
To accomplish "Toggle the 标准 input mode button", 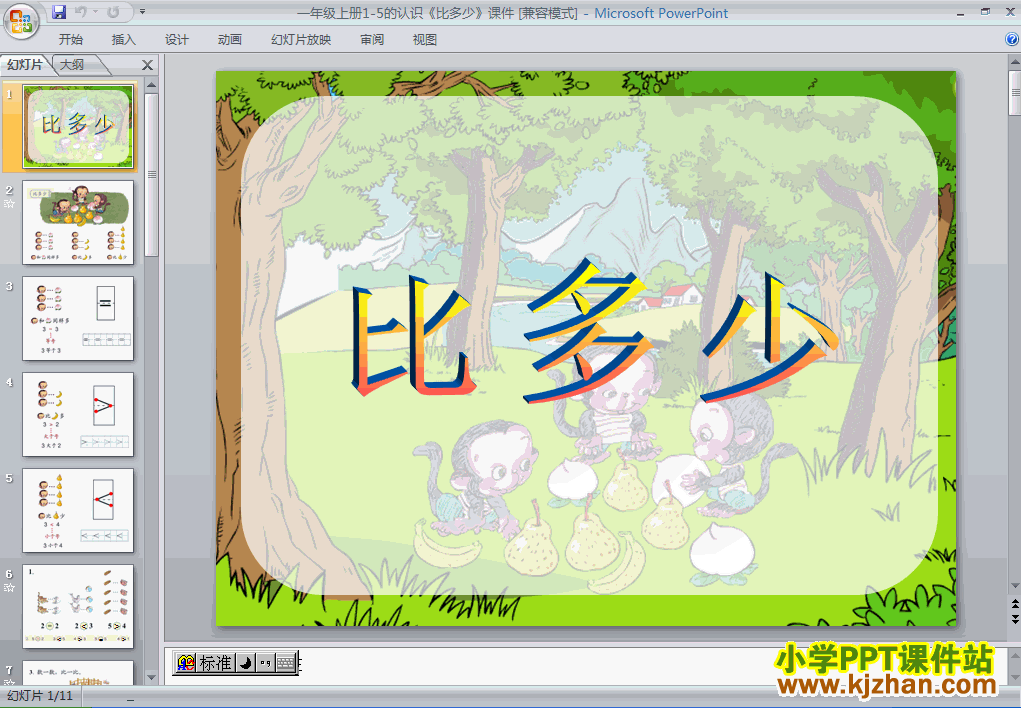I will tap(216, 663).
